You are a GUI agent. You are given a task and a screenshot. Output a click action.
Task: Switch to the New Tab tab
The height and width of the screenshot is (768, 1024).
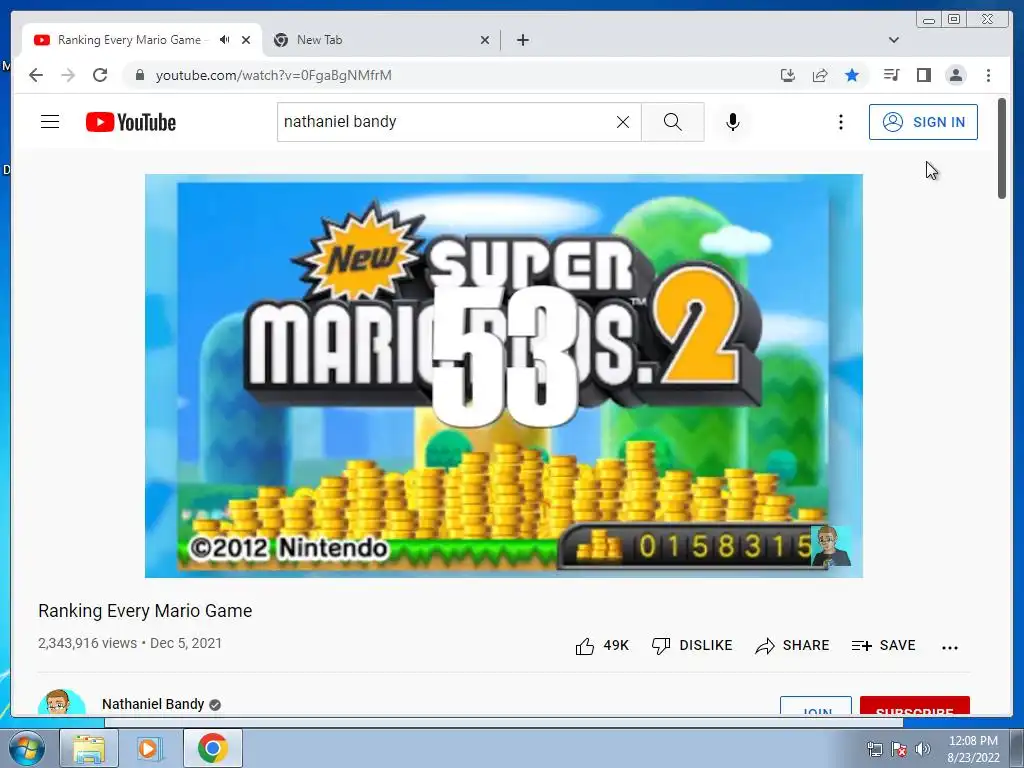(381, 40)
